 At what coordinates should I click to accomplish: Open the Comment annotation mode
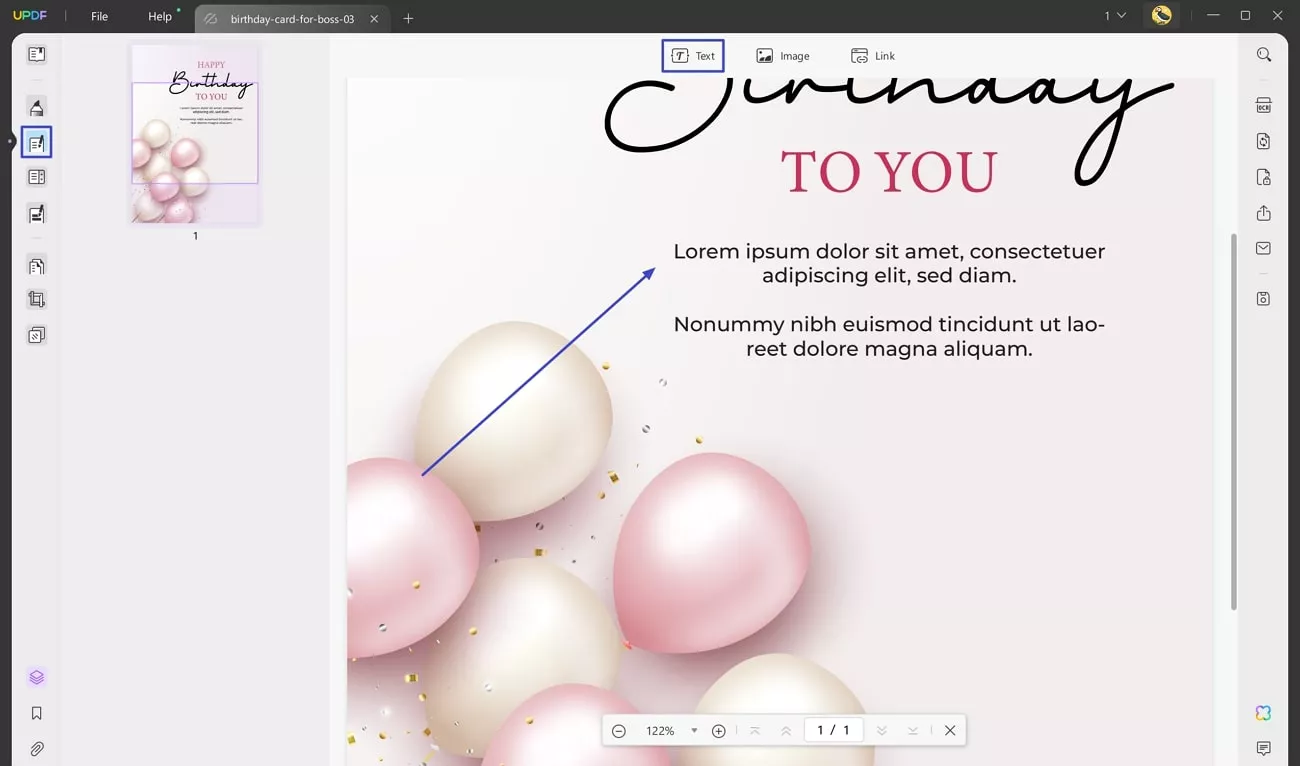coord(36,106)
